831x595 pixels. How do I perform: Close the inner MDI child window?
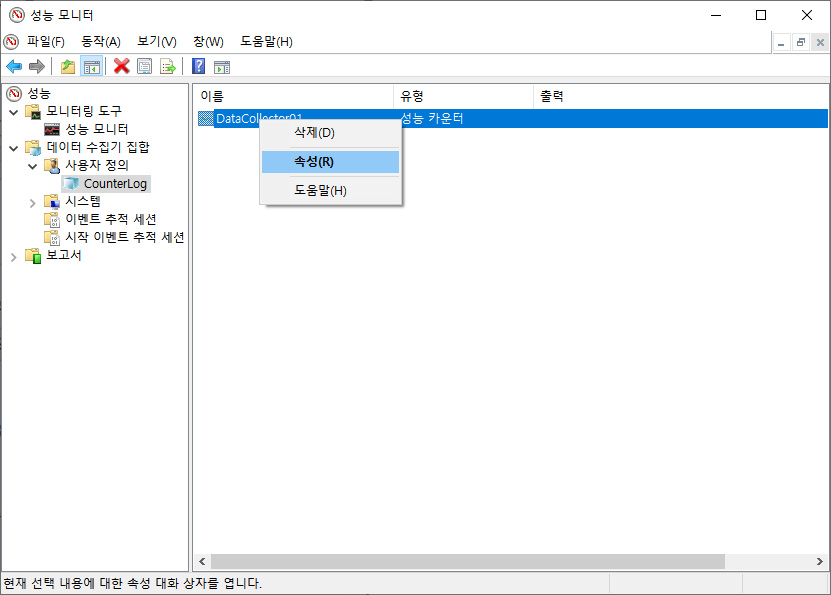820,42
